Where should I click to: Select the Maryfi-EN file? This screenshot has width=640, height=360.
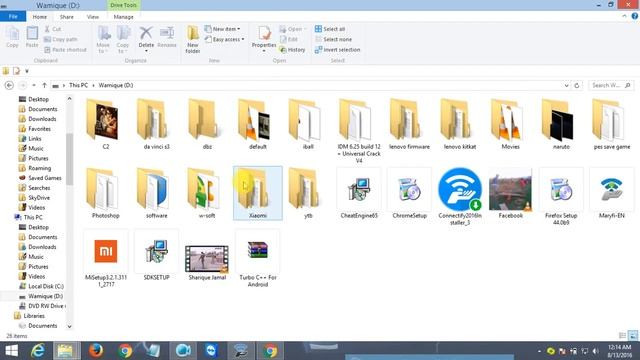(612, 193)
